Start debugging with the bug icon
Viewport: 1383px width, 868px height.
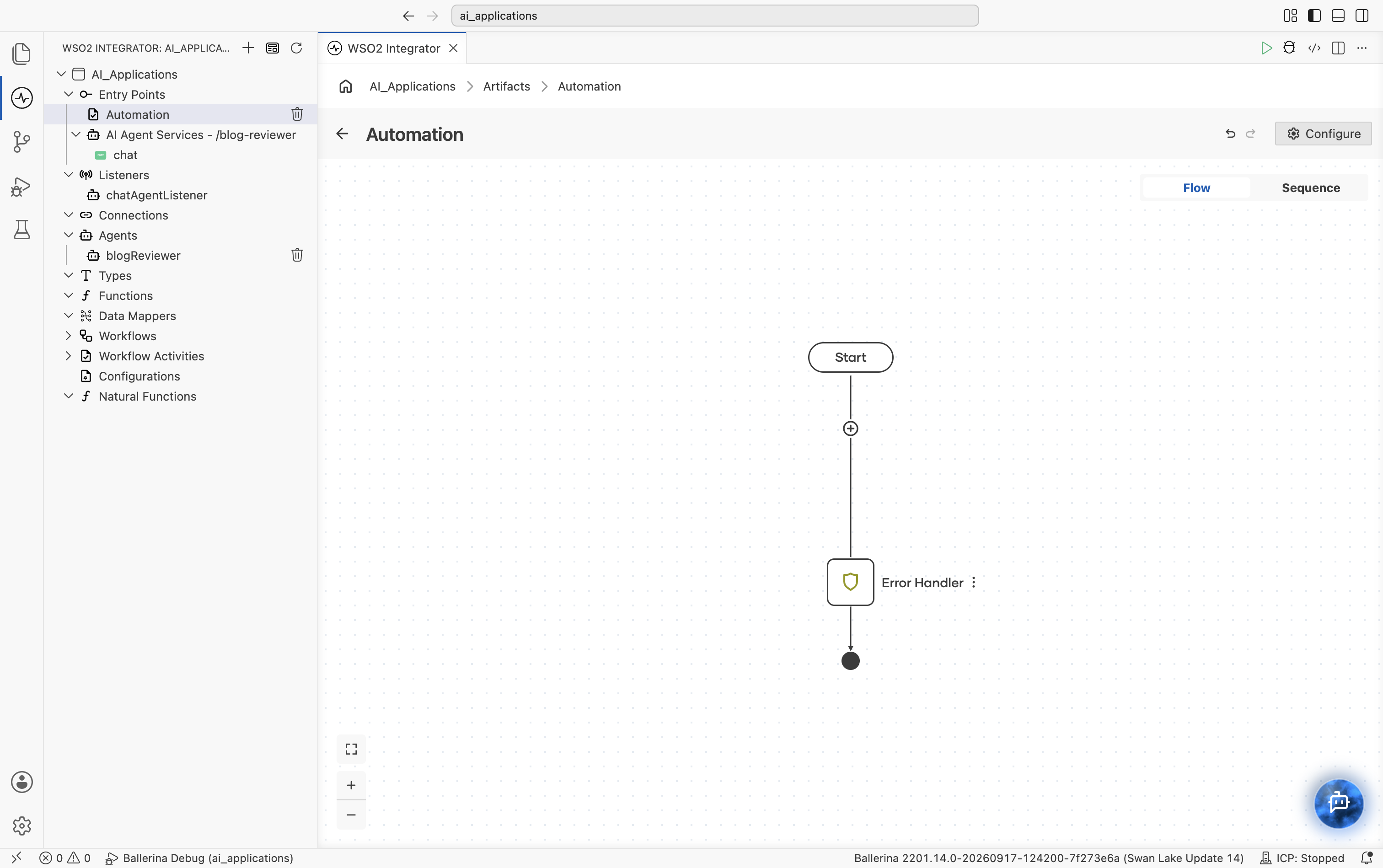(x=1289, y=48)
